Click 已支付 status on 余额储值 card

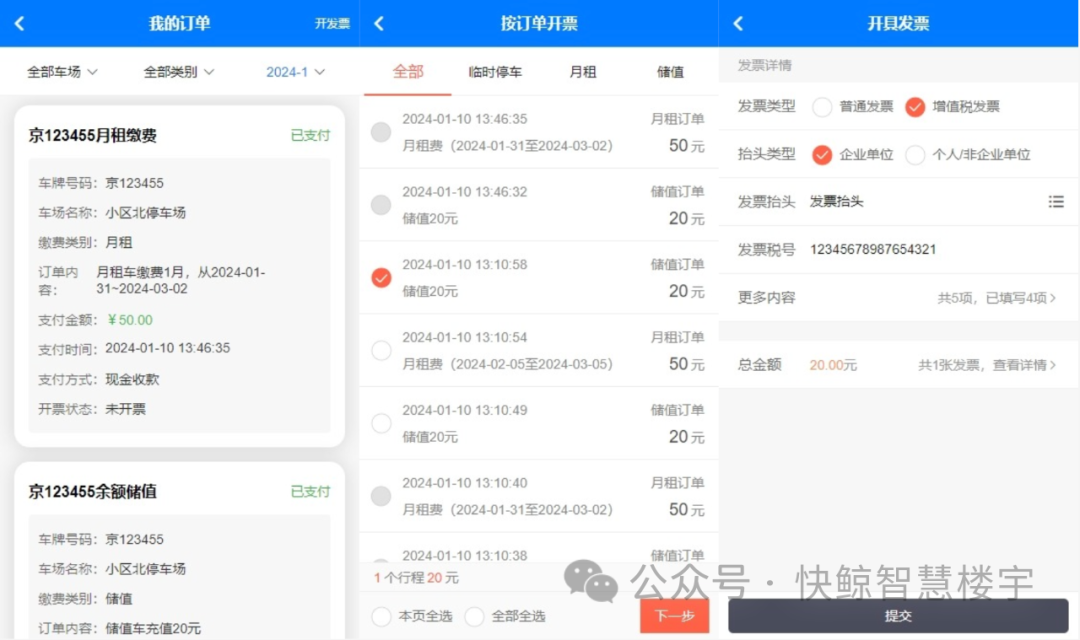click(310, 491)
